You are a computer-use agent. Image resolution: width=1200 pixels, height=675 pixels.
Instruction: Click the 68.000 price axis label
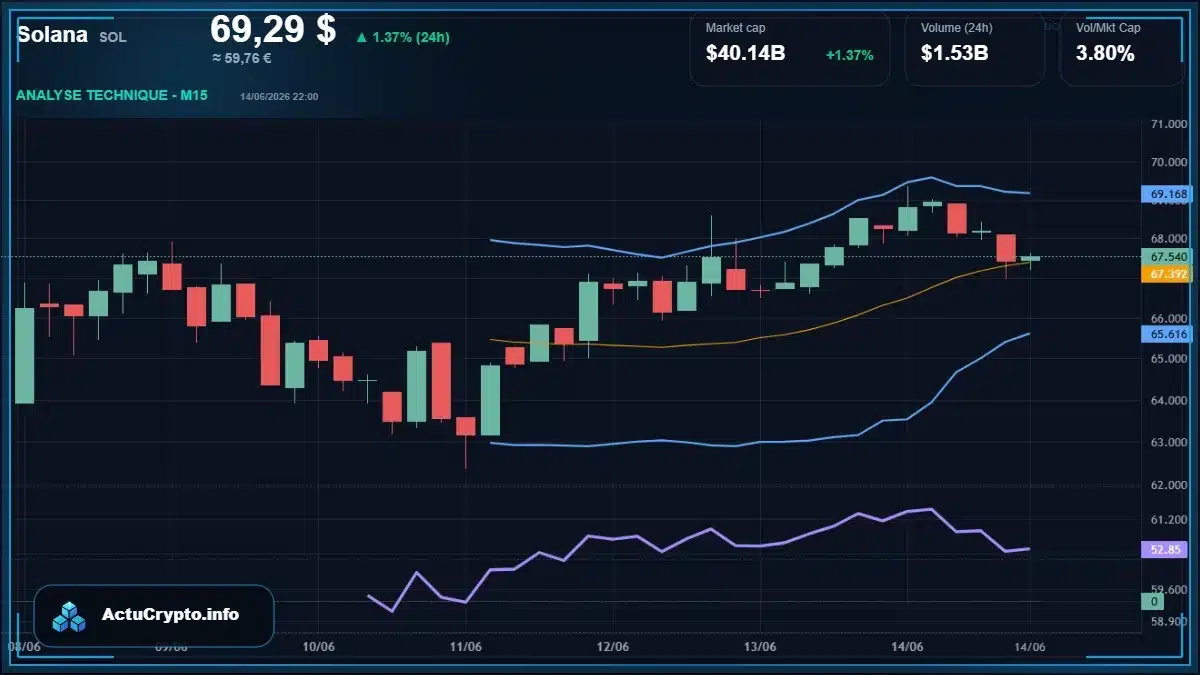(x=1169, y=239)
